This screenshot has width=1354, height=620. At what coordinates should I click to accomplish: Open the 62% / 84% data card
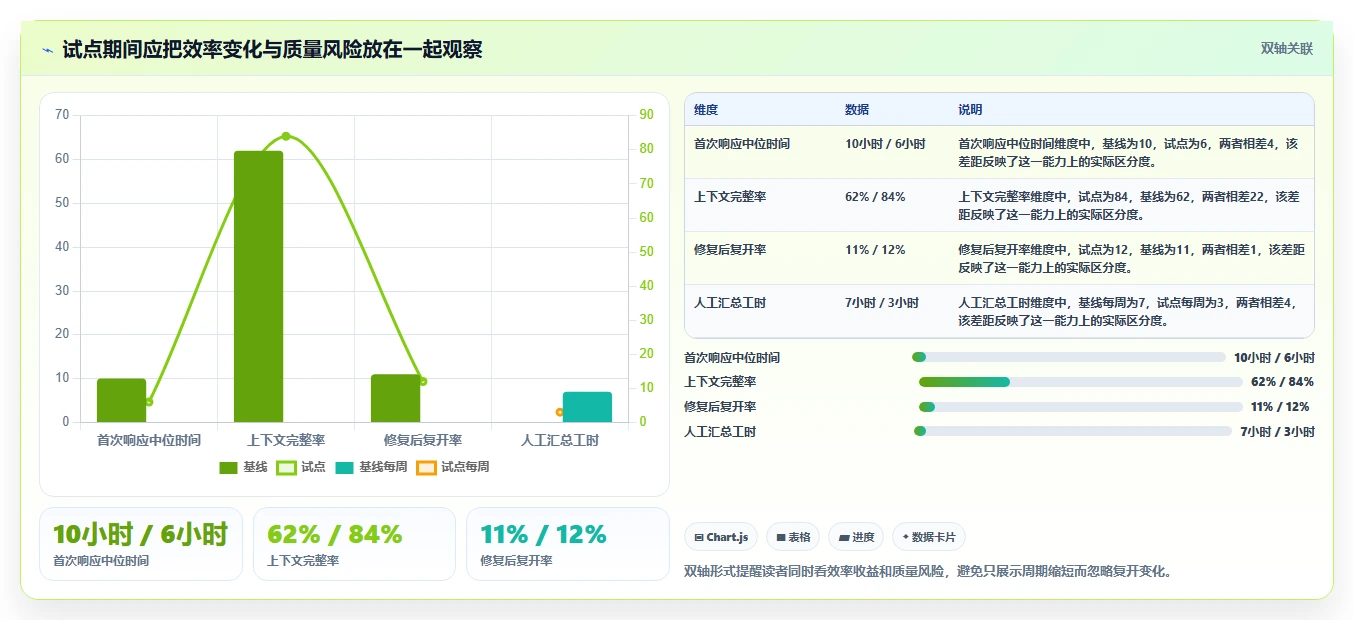pos(354,544)
